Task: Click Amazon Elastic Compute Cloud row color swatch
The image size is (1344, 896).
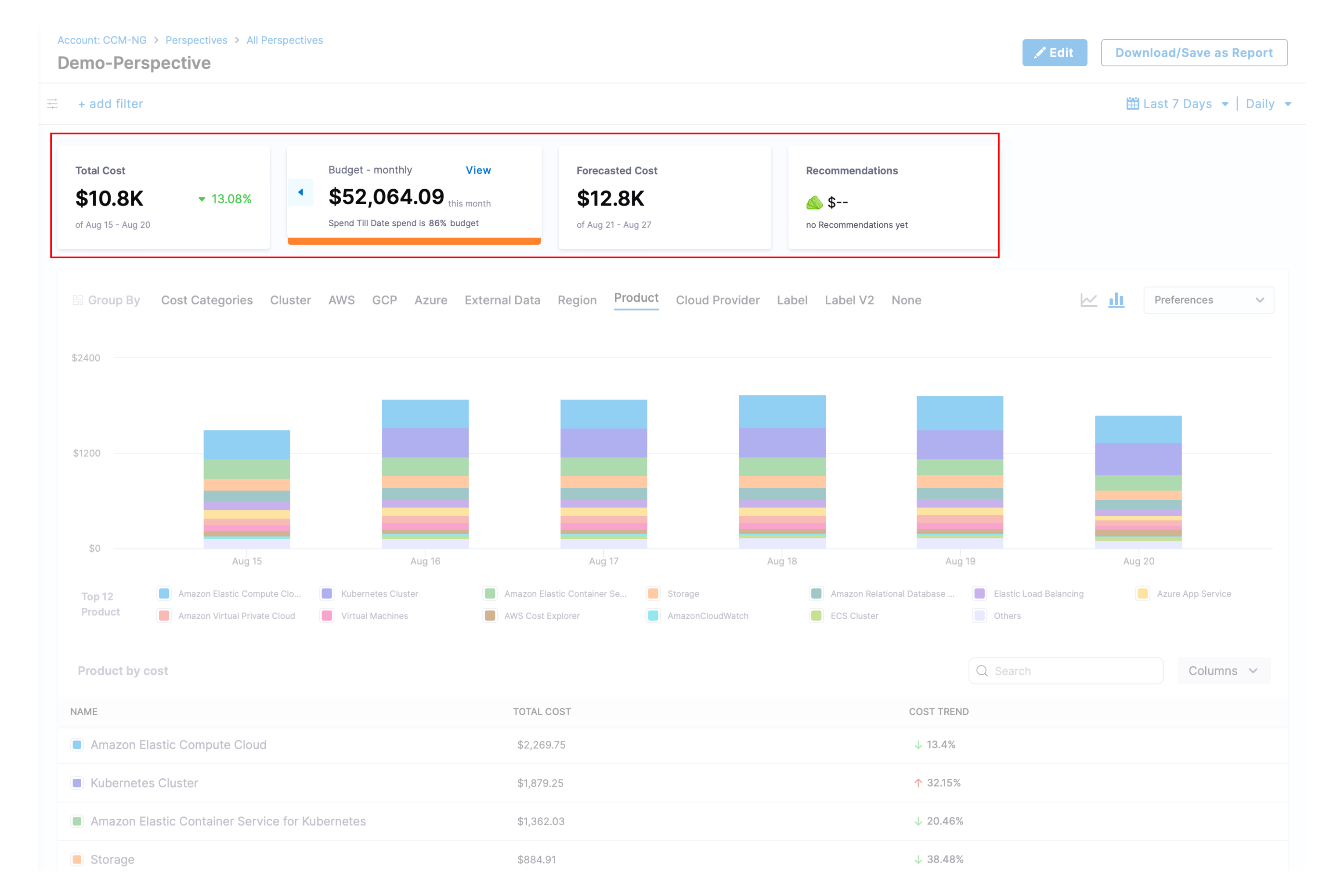Action: [77, 744]
